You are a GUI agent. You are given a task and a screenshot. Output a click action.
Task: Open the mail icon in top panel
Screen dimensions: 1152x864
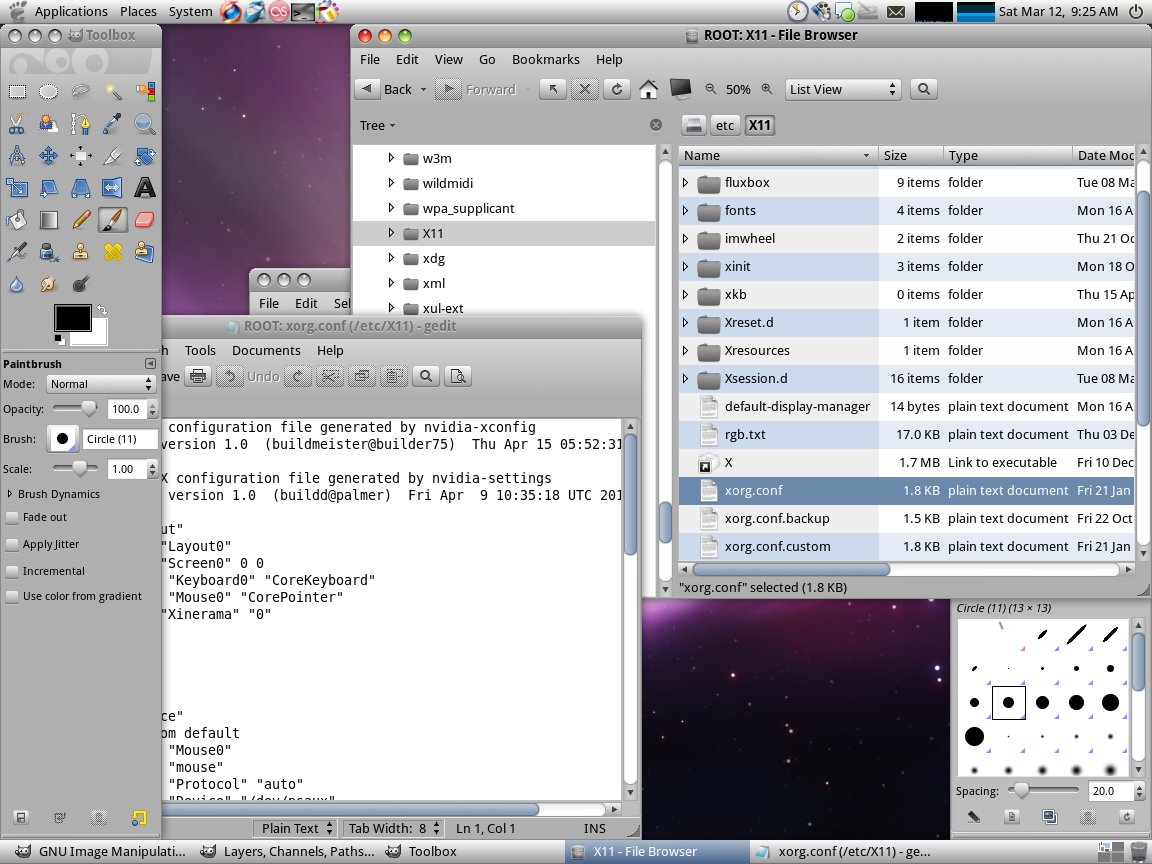[895, 12]
